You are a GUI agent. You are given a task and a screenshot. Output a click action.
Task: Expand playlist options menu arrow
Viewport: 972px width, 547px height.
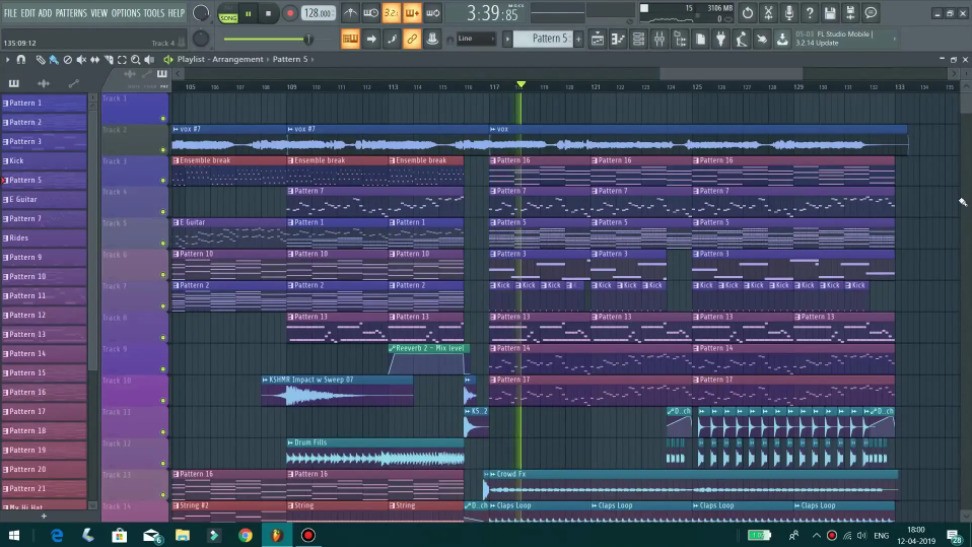click(x=6, y=60)
